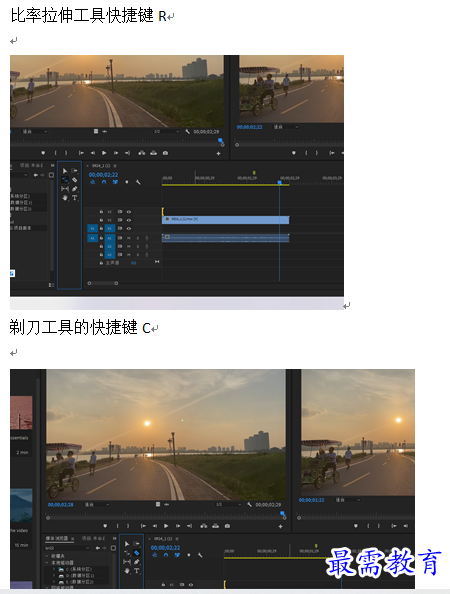Switch to 项目 tab in razor screenshot
The image size is (450, 594).
(x=93, y=538)
